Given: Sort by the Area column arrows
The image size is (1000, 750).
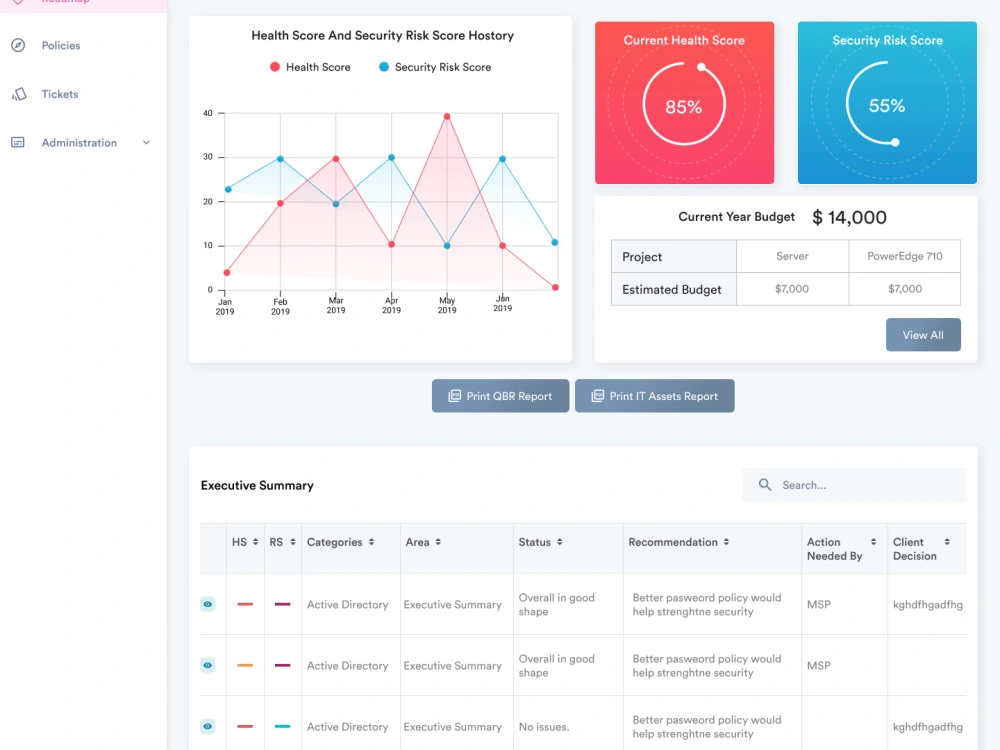Looking at the screenshot, I should [438, 542].
